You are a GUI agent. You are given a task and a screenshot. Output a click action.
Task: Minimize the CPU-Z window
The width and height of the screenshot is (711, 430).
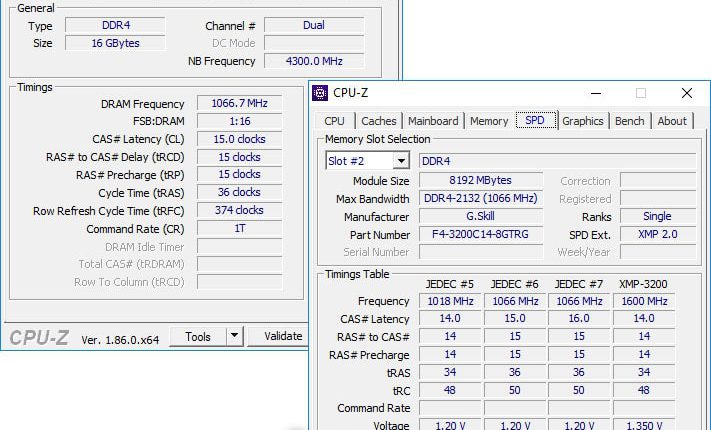[x=596, y=93]
